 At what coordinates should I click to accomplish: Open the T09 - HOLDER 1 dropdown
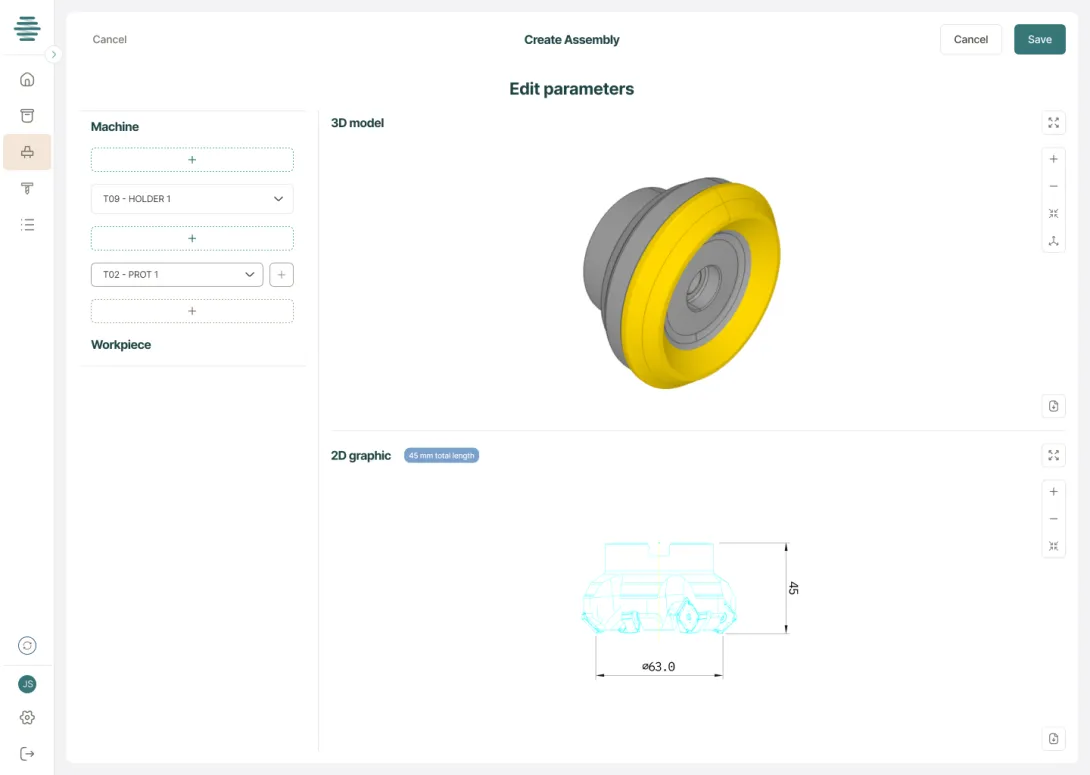coord(192,199)
